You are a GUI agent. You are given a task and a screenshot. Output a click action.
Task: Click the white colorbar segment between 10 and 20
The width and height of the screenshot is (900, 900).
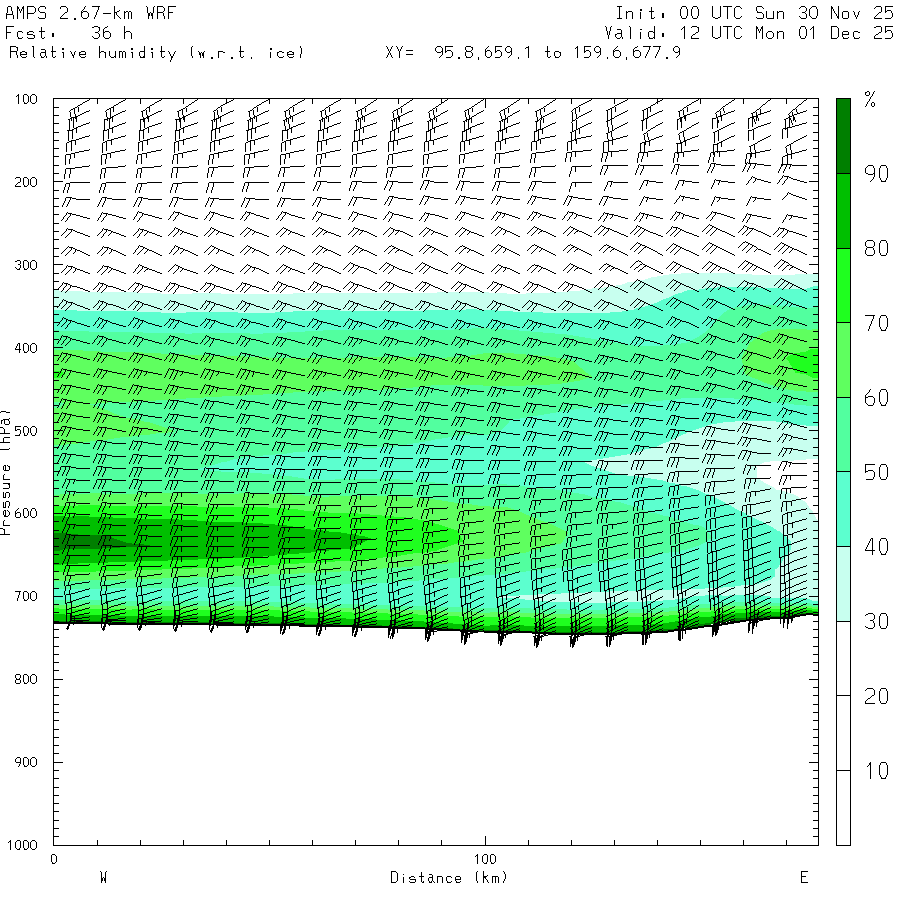[x=843, y=733]
